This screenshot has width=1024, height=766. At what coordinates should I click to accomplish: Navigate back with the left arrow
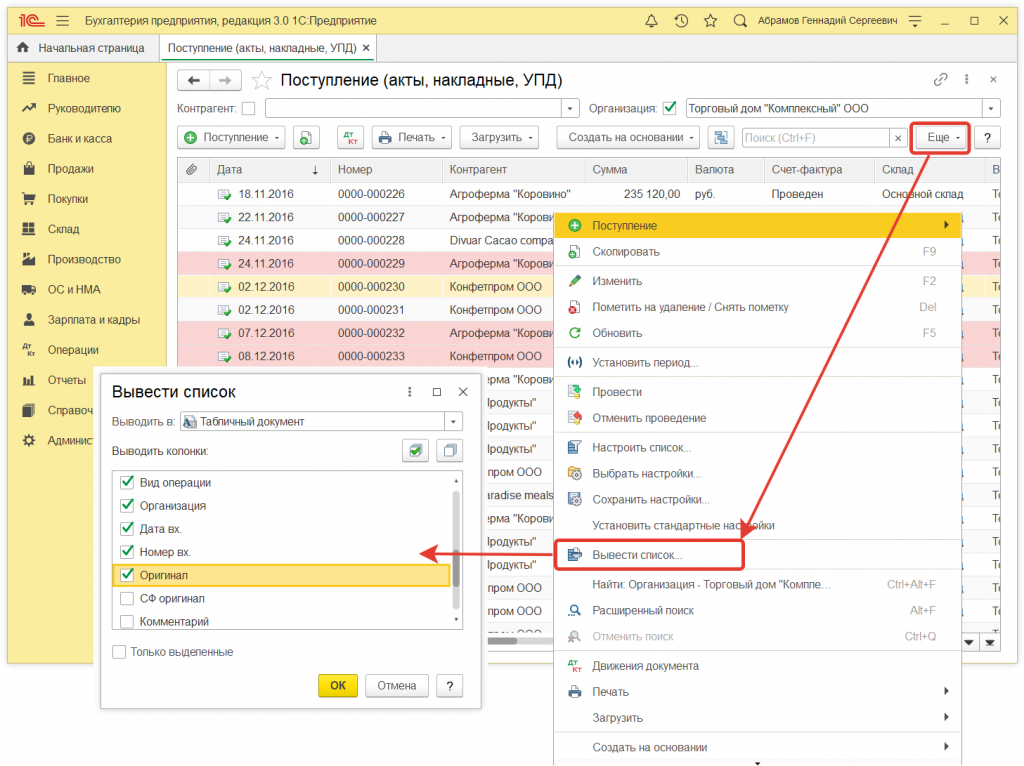point(194,80)
